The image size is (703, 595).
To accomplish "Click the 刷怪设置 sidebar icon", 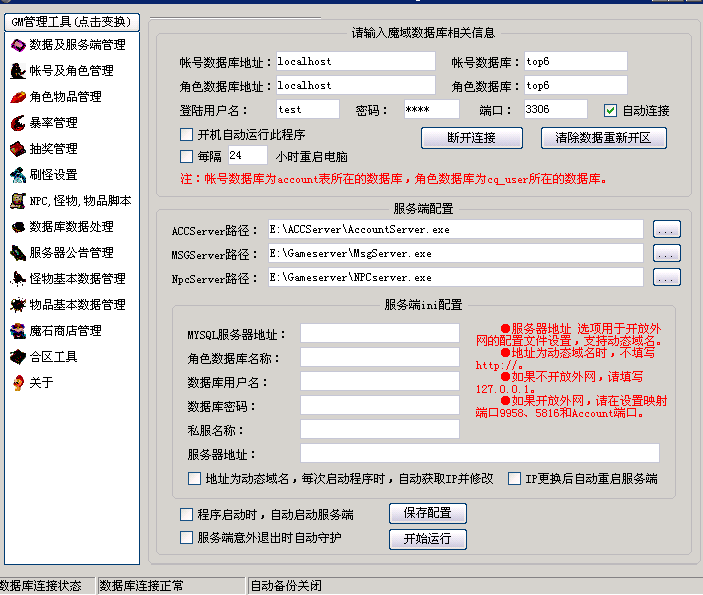I will point(18,175).
